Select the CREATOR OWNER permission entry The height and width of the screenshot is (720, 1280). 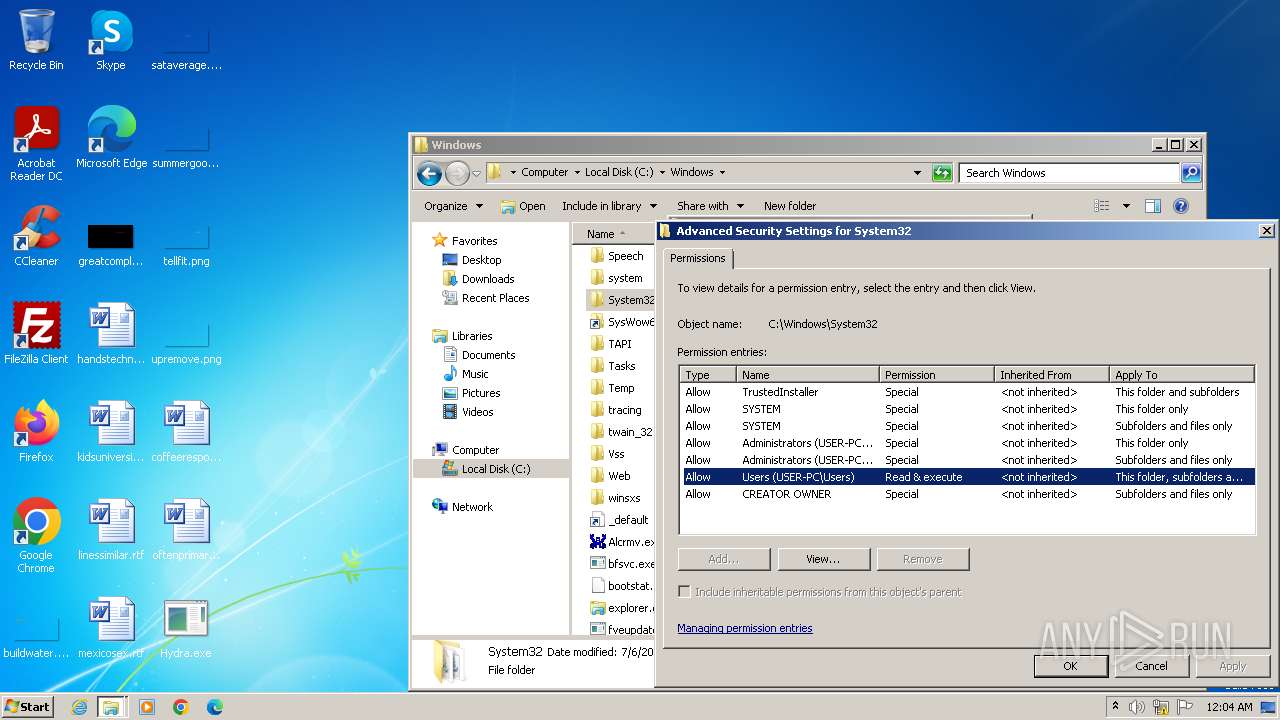pos(967,494)
